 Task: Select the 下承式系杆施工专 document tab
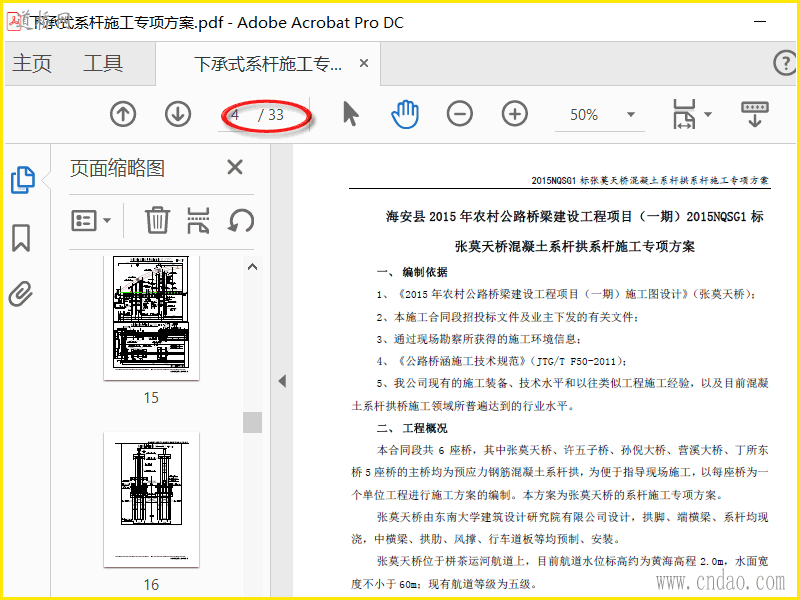click(x=268, y=64)
